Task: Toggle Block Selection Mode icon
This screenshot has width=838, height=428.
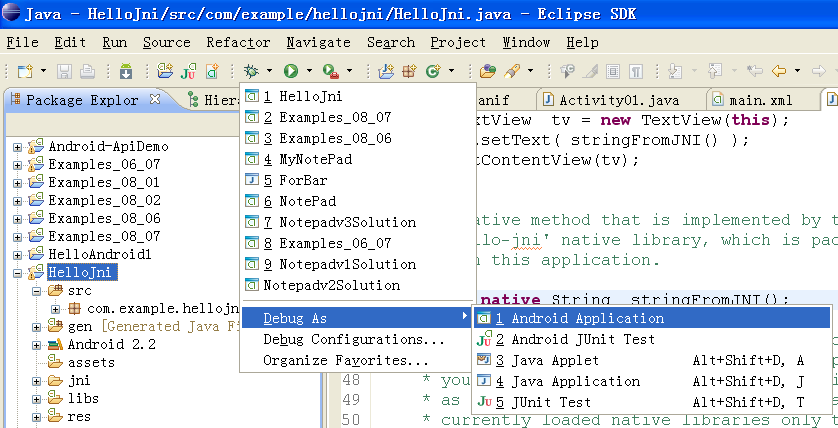Action: coord(613,71)
